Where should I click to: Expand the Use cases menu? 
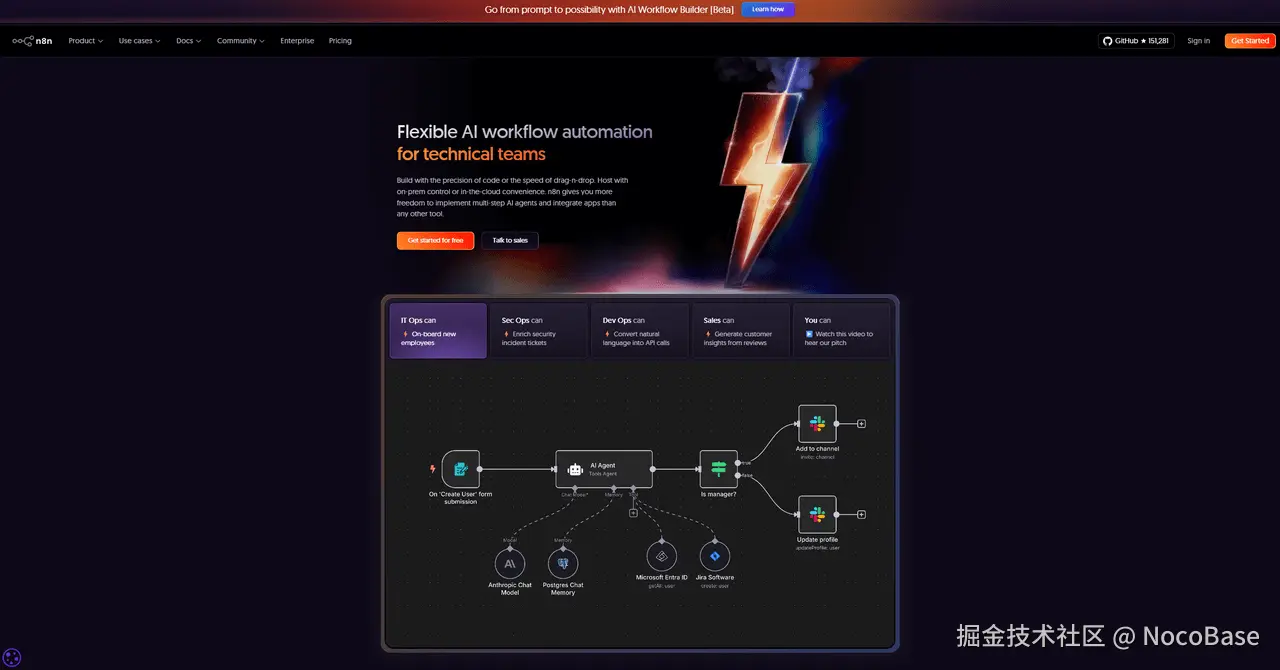139,41
